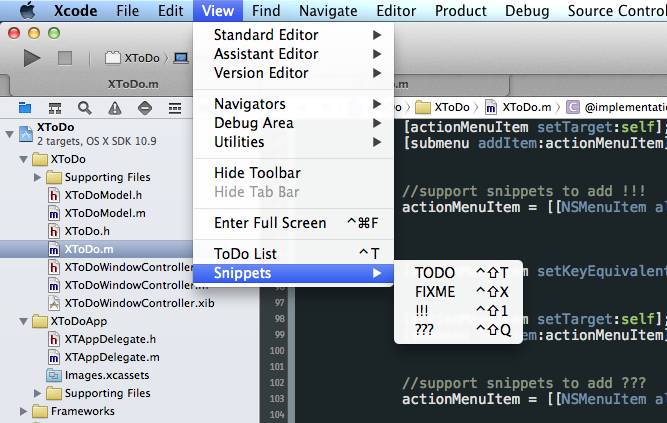Open the Editor menu
Viewport: 667px width, 423px height.
396,11
